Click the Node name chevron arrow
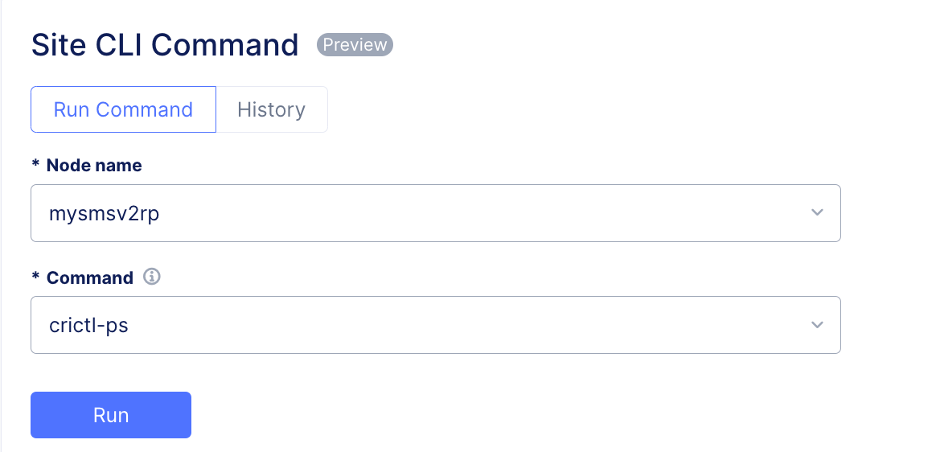The width and height of the screenshot is (936, 452). [817, 212]
